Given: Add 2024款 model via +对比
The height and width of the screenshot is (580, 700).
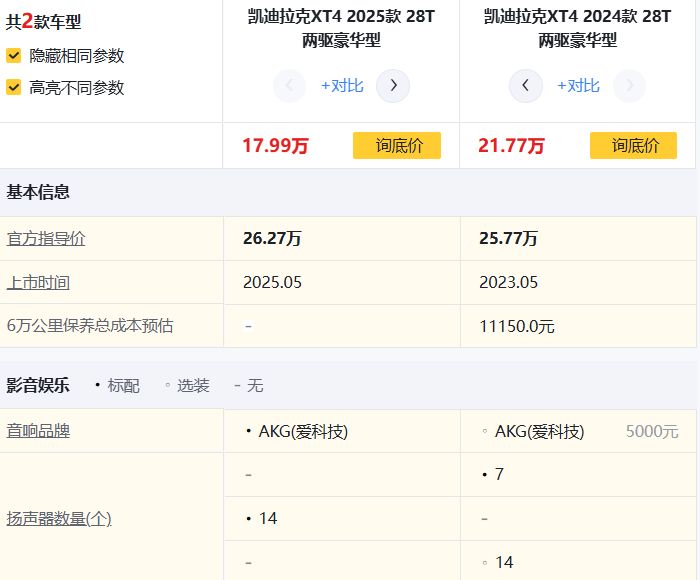Looking at the screenshot, I should tap(578, 85).
